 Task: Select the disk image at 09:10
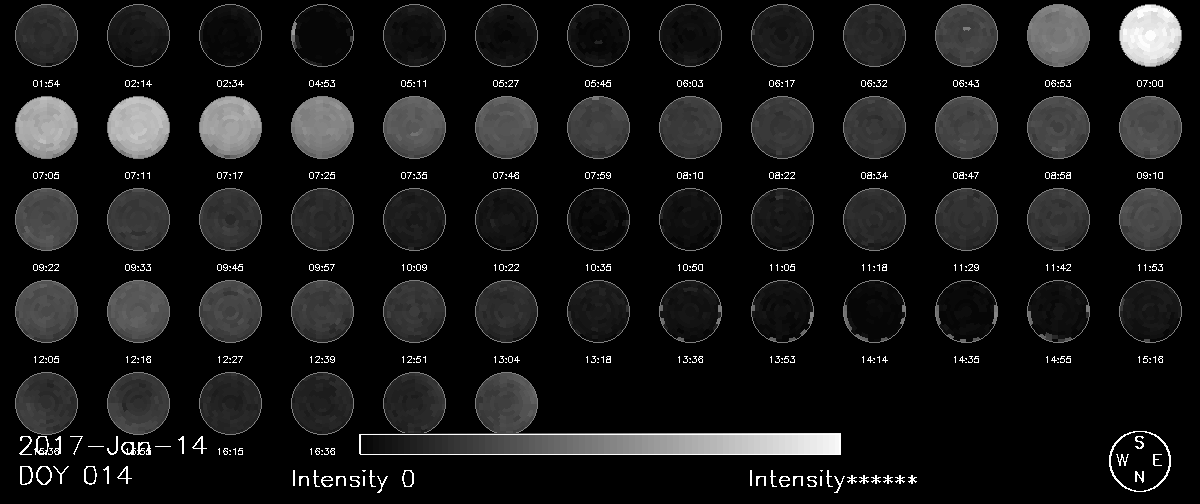1150,127
